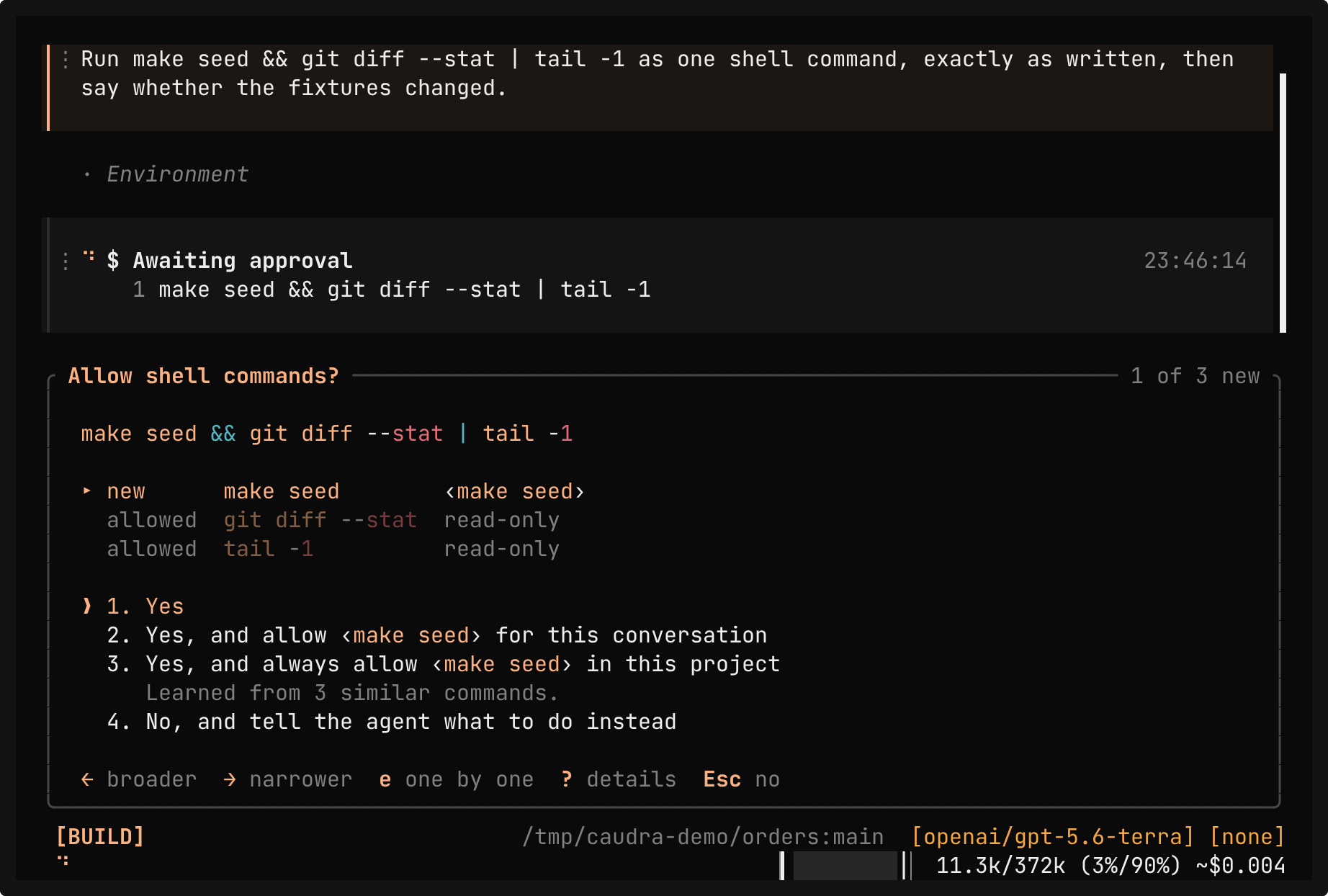Image resolution: width=1328 pixels, height=896 pixels.
Task: Click the /tmp/caudra-demo/orders:main path
Action: [703, 837]
